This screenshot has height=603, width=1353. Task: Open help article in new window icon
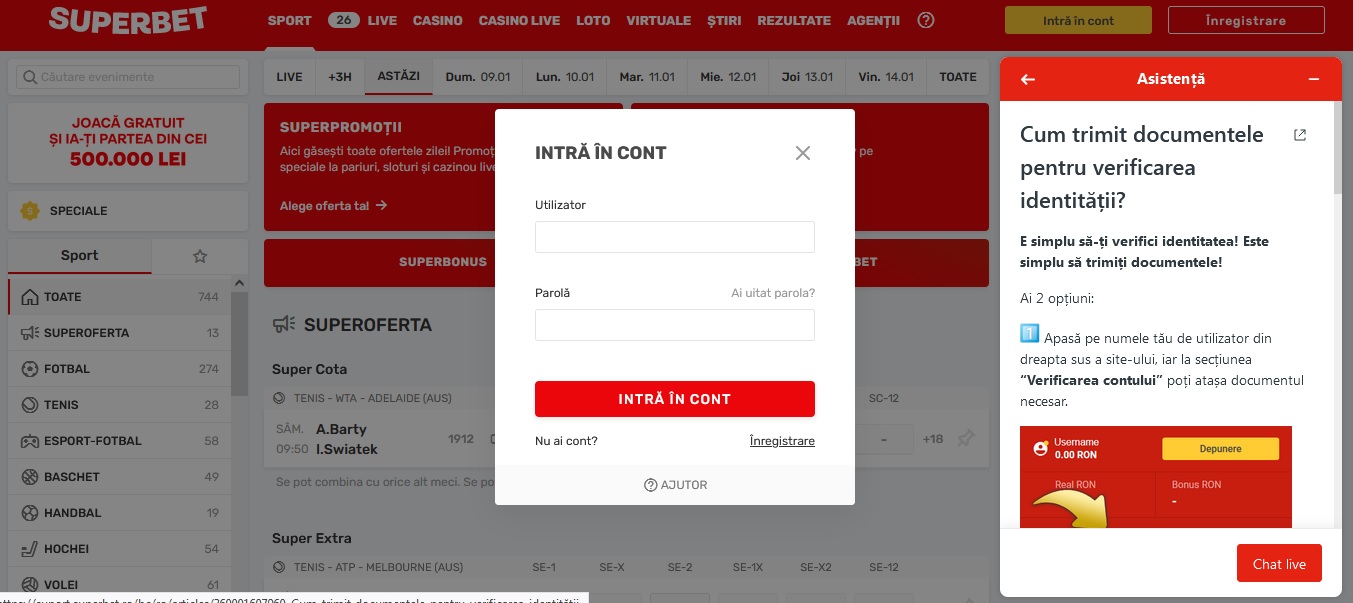coord(1300,135)
